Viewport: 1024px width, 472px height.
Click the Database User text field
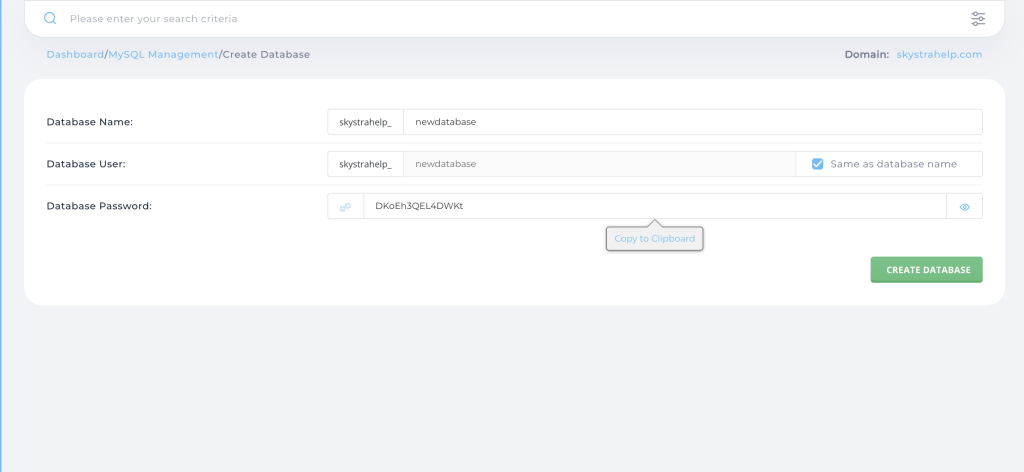[x=598, y=164]
